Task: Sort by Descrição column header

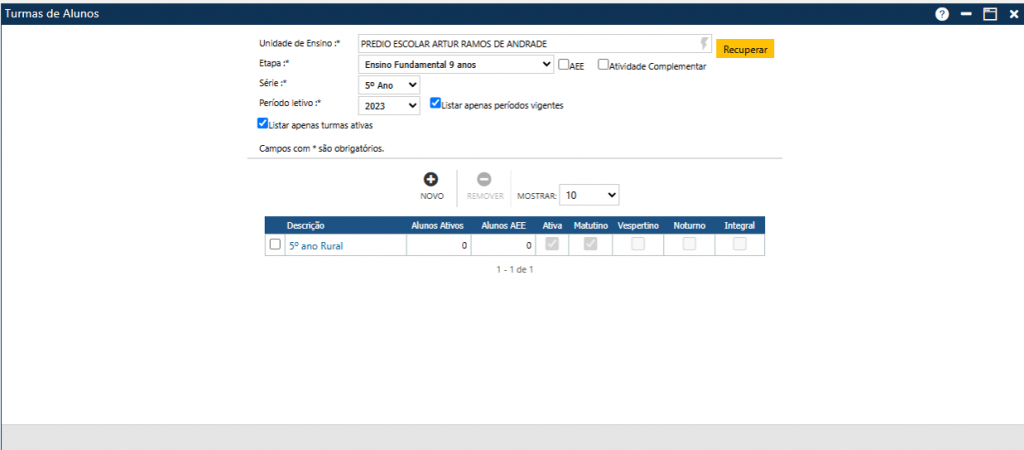Action: pyautogui.click(x=306, y=225)
